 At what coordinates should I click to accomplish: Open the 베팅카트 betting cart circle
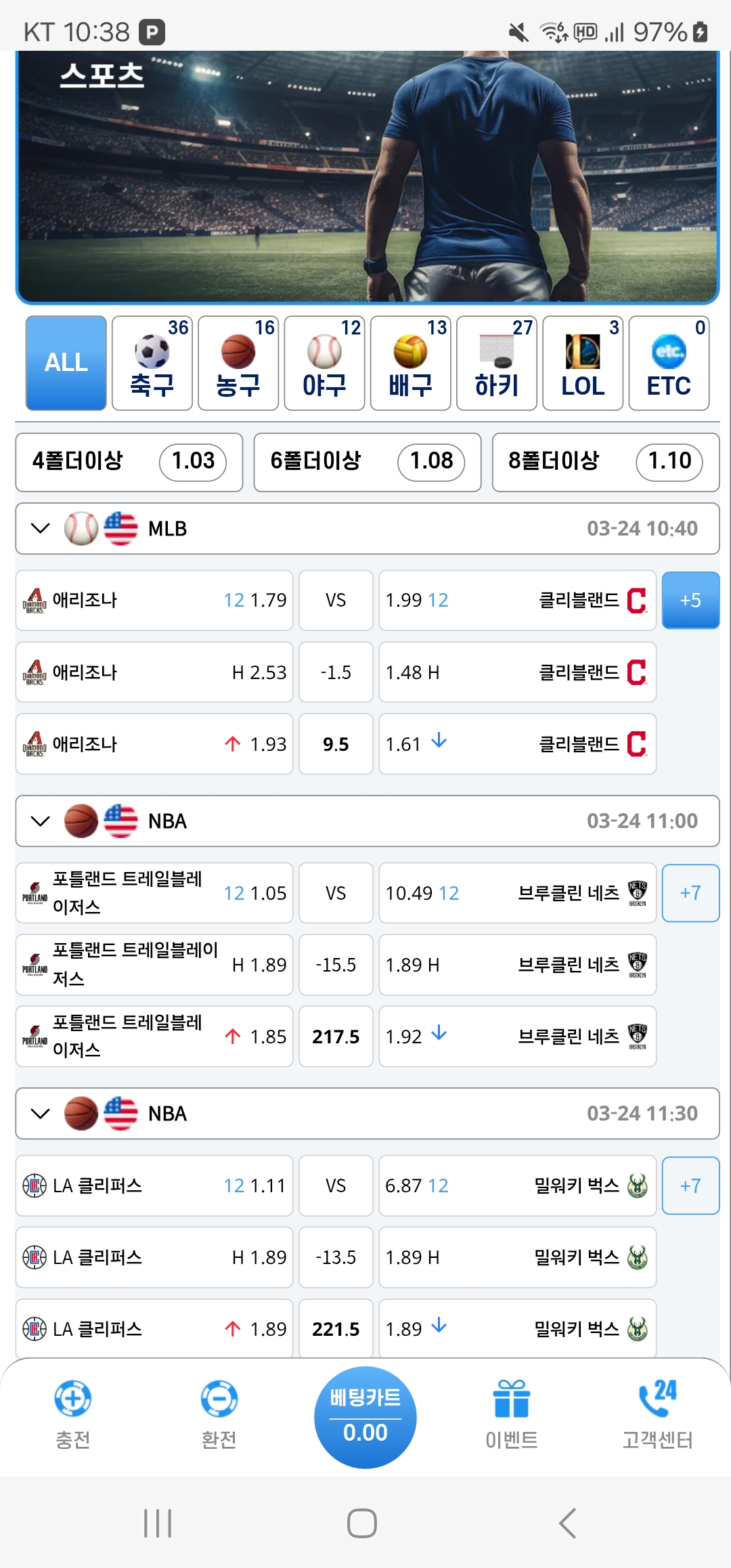[x=365, y=1416]
